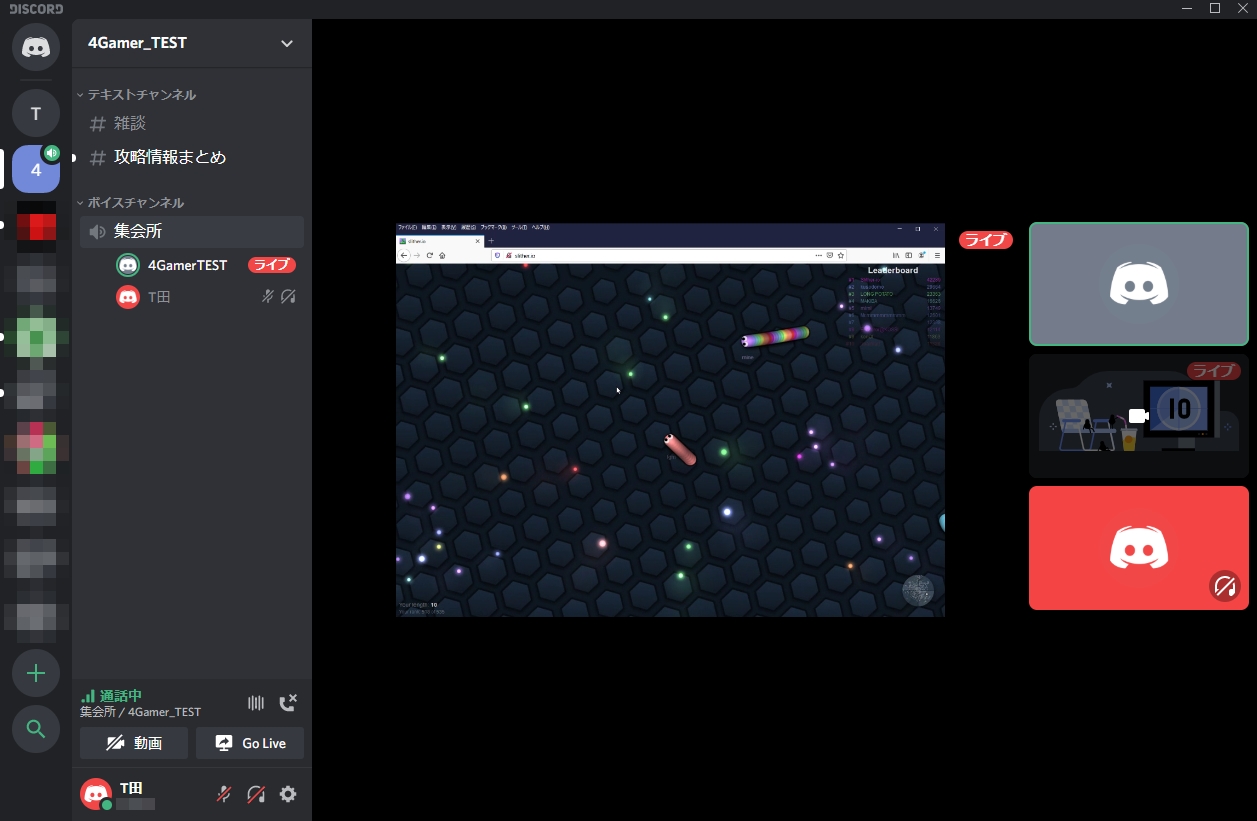Open server discovery search icon

click(x=36, y=729)
